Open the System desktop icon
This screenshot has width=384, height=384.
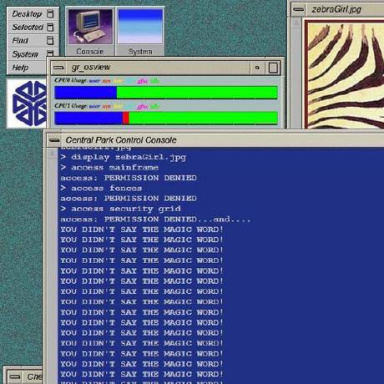point(140,32)
